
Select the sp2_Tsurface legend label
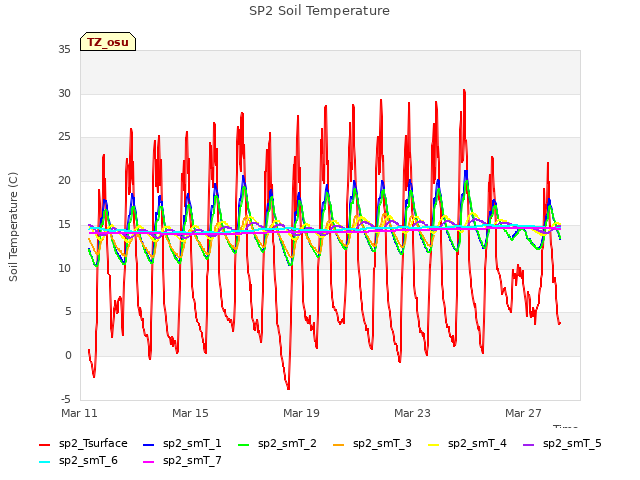click(x=93, y=444)
